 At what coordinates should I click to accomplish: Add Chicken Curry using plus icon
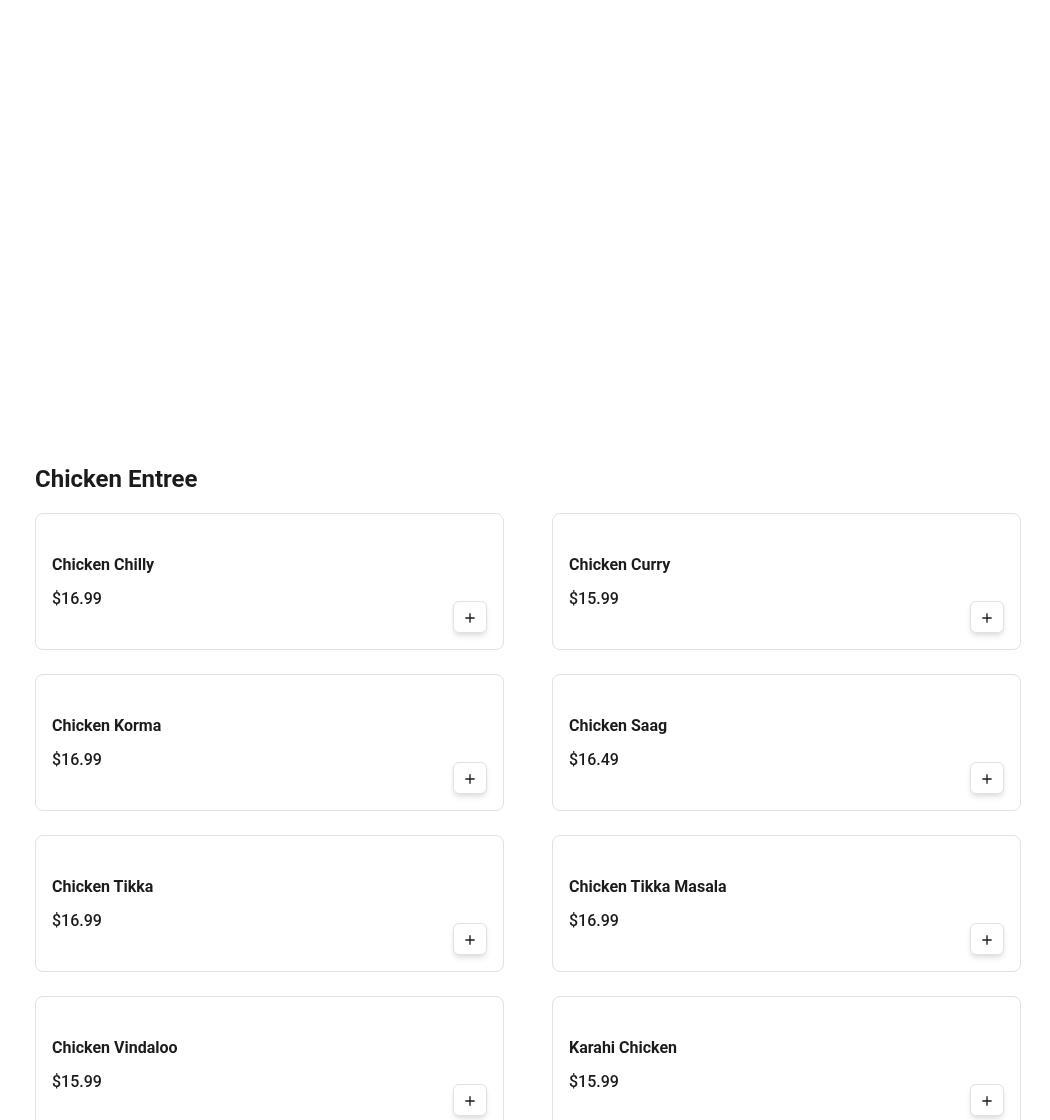(x=987, y=618)
